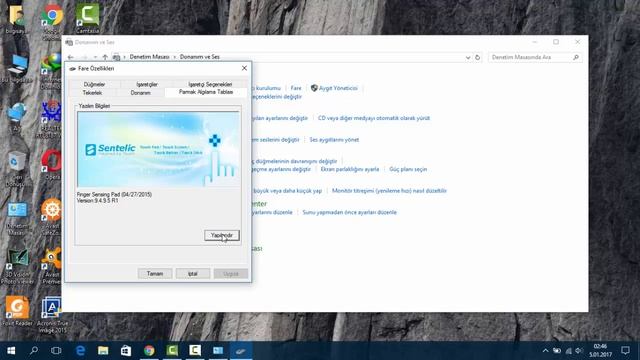Viewport: 640px width, 360px height.
Task: Show hidden system tray icons
Action: click(545, 351)
